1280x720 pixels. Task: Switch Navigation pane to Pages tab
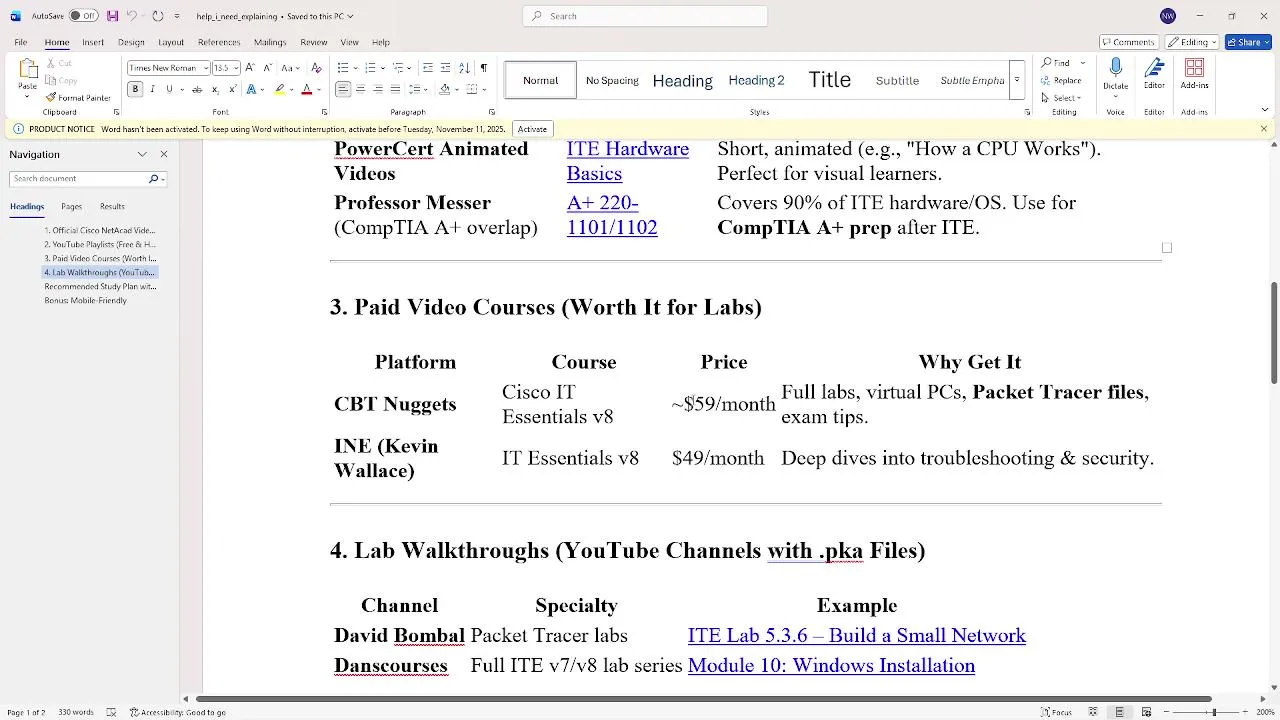pyautogui.click(x=71, y=207)
